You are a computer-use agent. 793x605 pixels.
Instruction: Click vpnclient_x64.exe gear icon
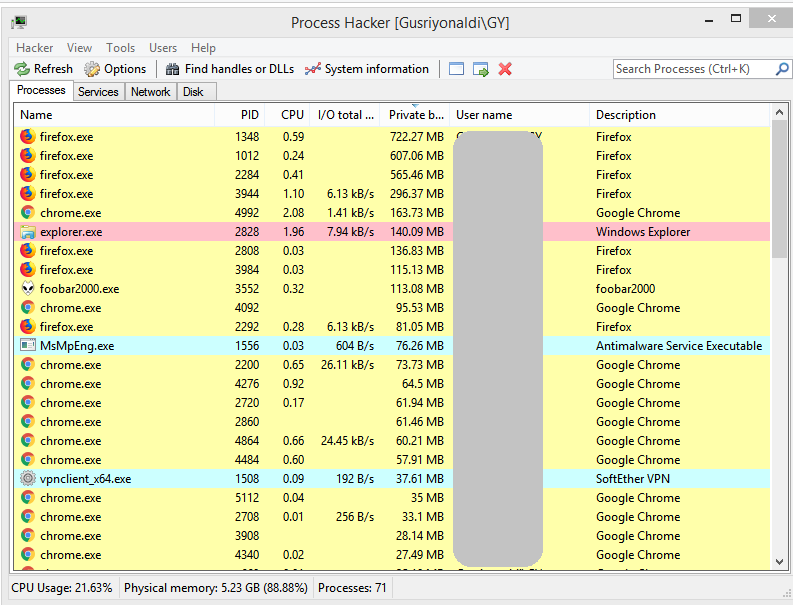27,479
